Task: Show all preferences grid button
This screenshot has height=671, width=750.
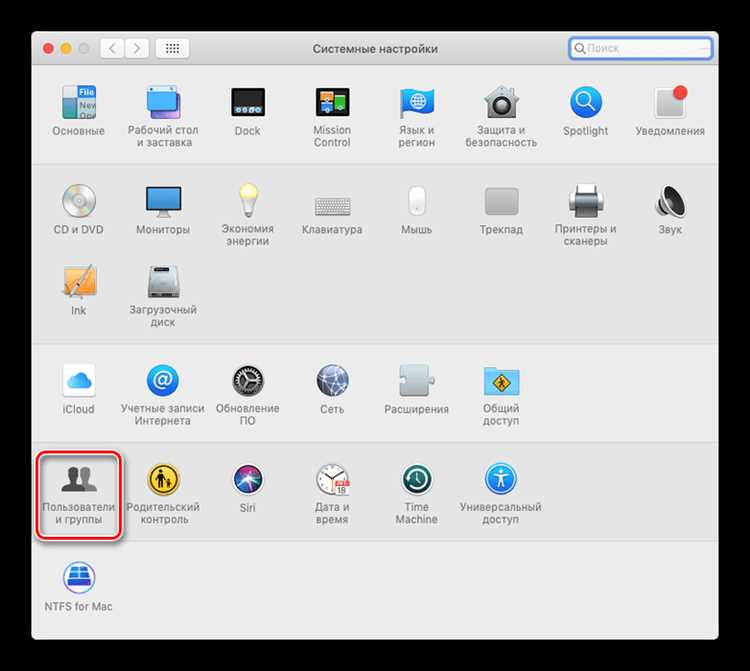Action: click(172, 48)
